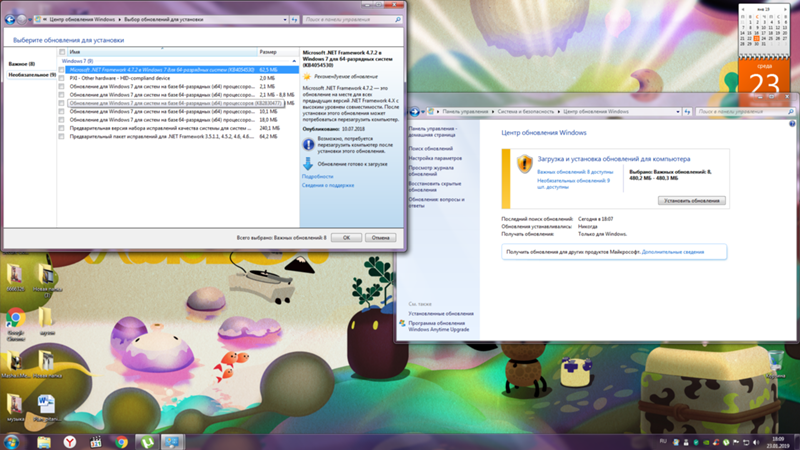Open Start menu orb
800x450 pixels.
pyautogui.click(x=11, y=442)
